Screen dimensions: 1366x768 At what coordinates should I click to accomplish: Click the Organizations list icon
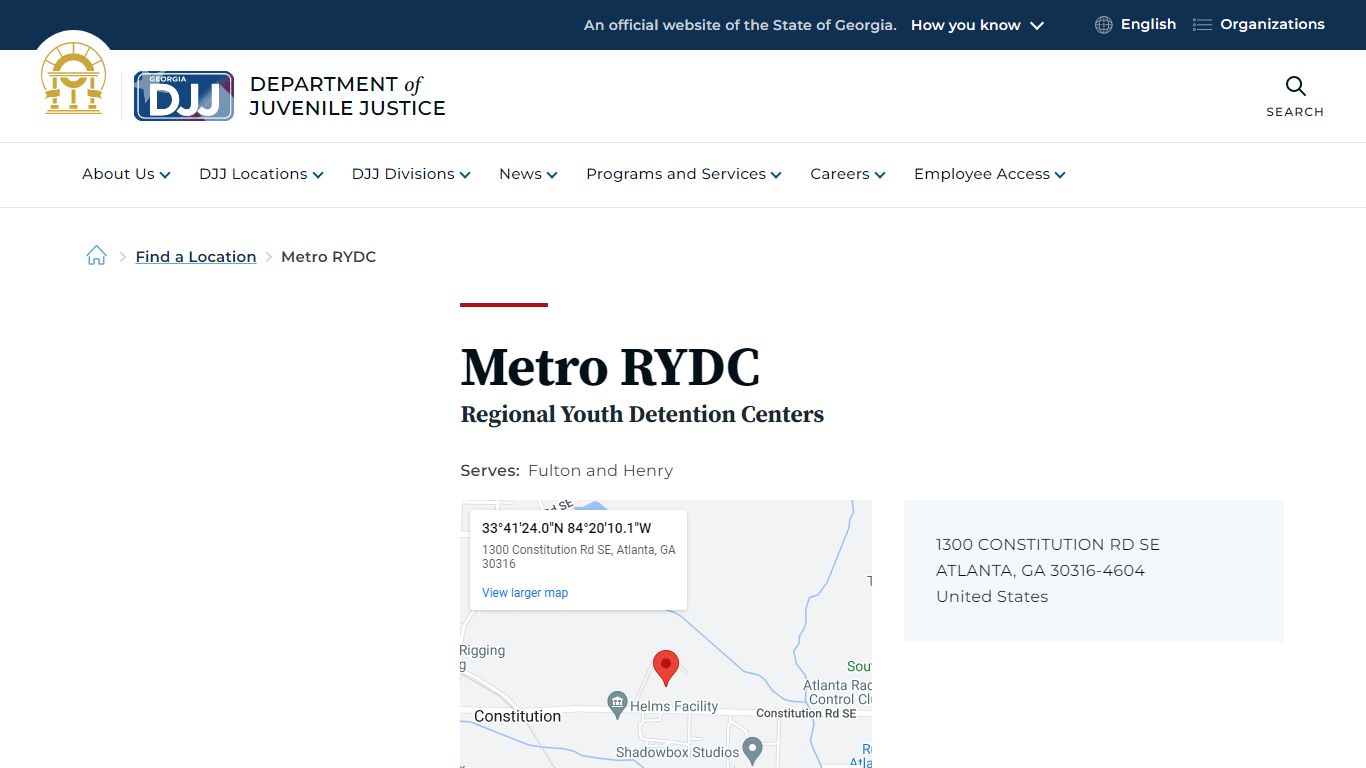coord(1202,25)
